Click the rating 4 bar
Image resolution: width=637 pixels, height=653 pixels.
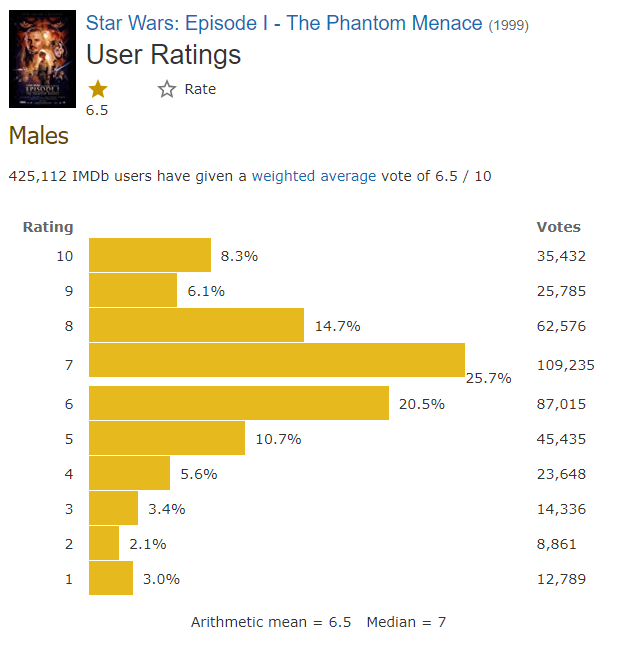click(130, 473)
